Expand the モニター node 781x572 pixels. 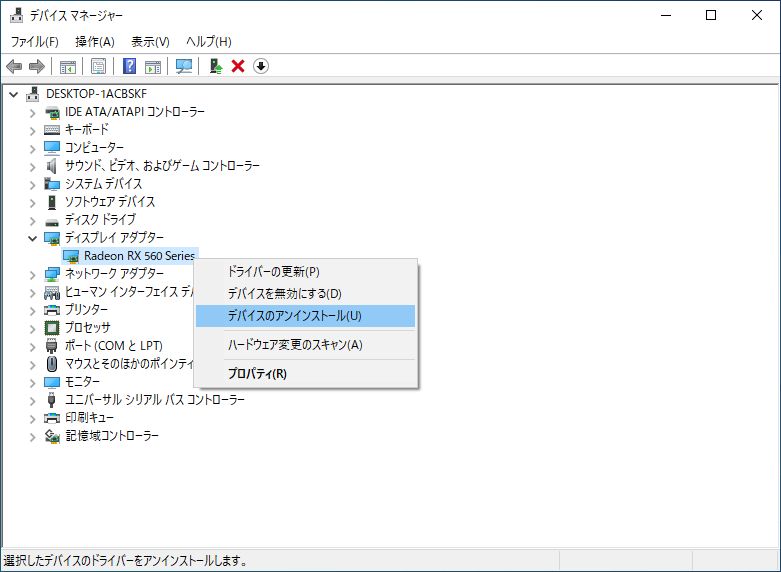point(32,383)
